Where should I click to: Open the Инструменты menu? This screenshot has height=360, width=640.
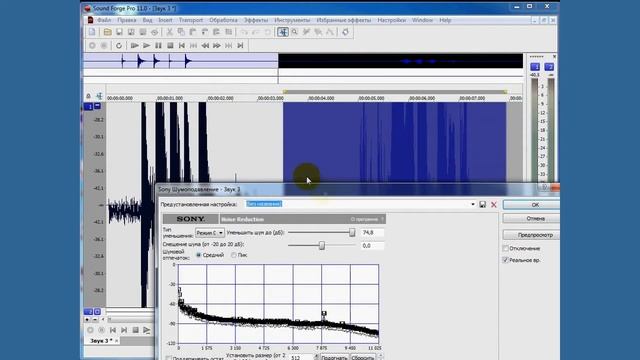pos(292,20)
